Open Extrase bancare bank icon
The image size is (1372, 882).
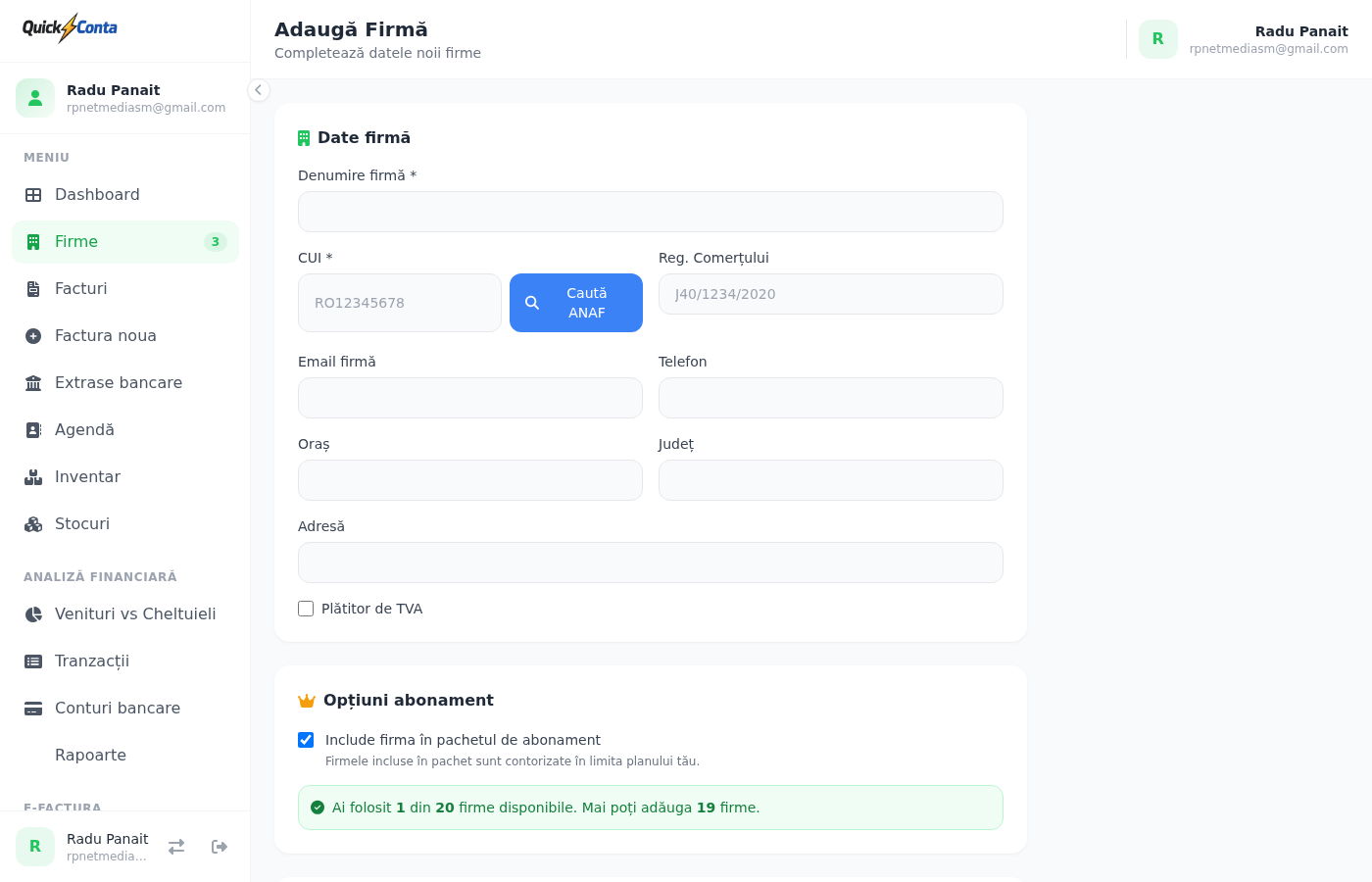point(33,383)
